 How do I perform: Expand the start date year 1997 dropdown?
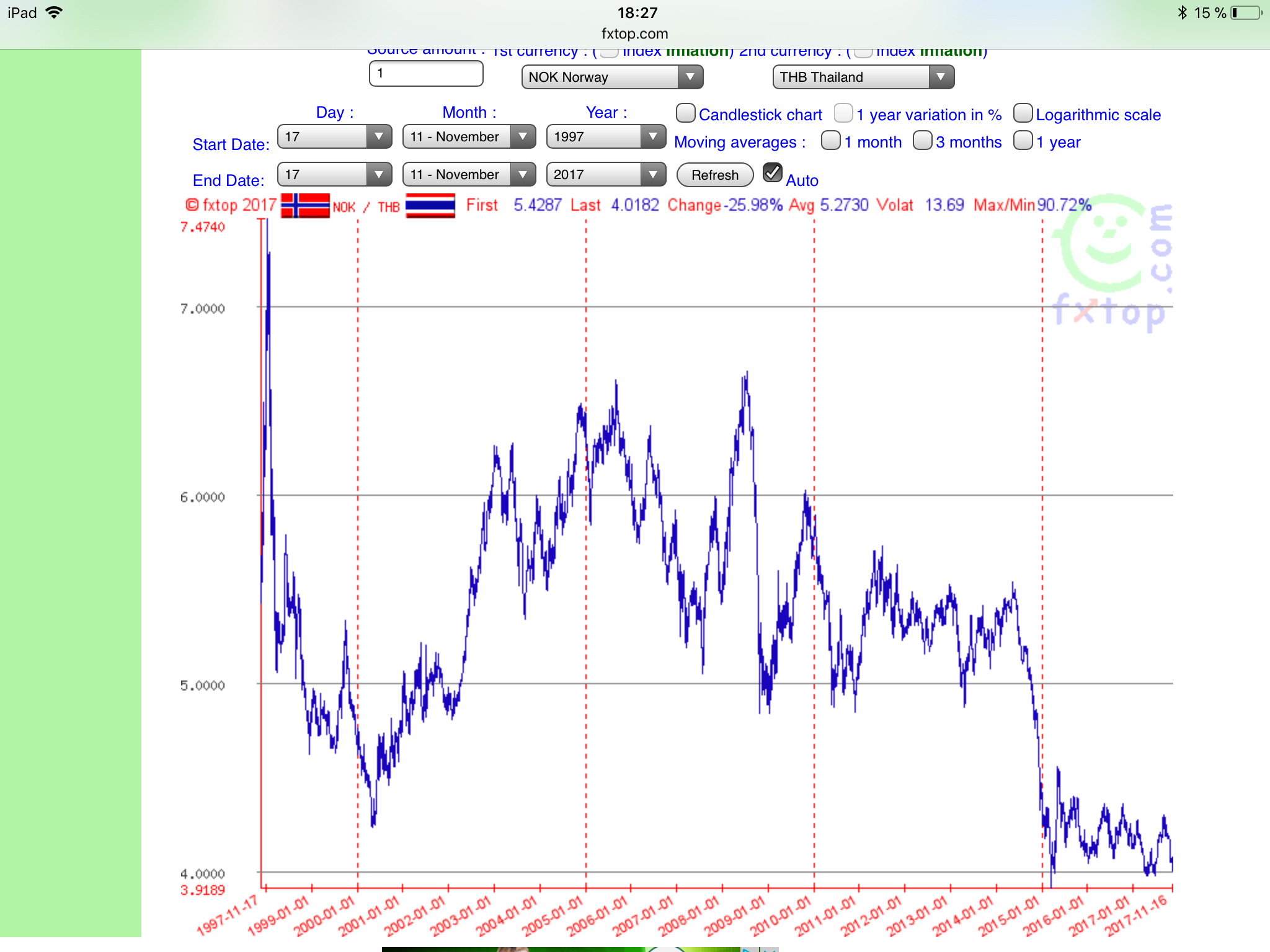coord(605,136)
